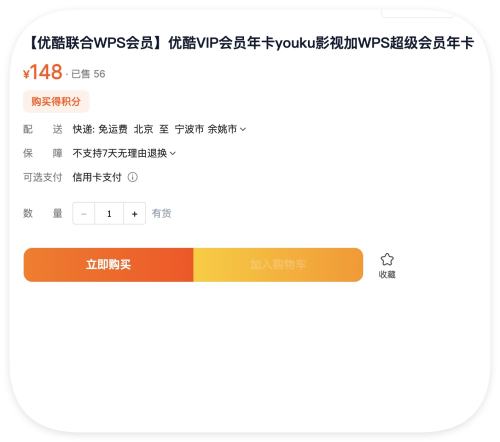This screenshot has width=500, height=442.
Task: Click the 收藏 star icon
Action: click(x=387, y=259)
